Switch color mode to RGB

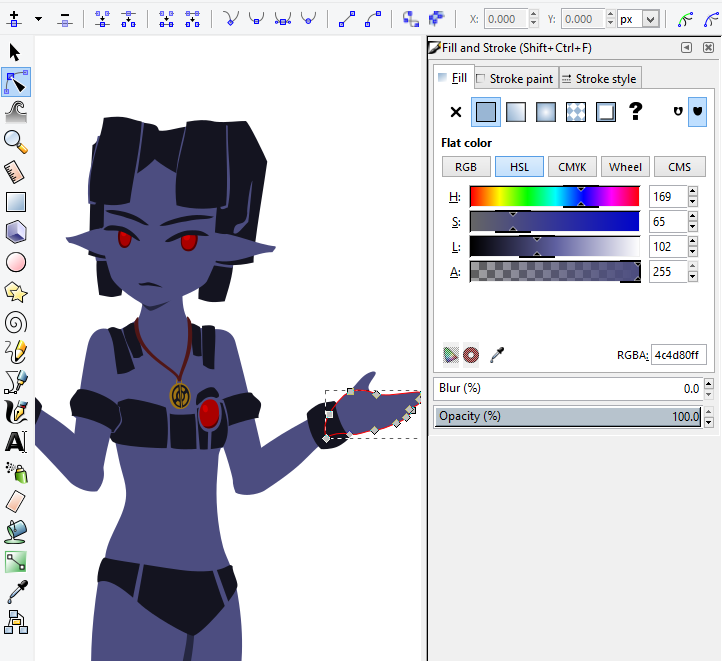tap(466, 167)
